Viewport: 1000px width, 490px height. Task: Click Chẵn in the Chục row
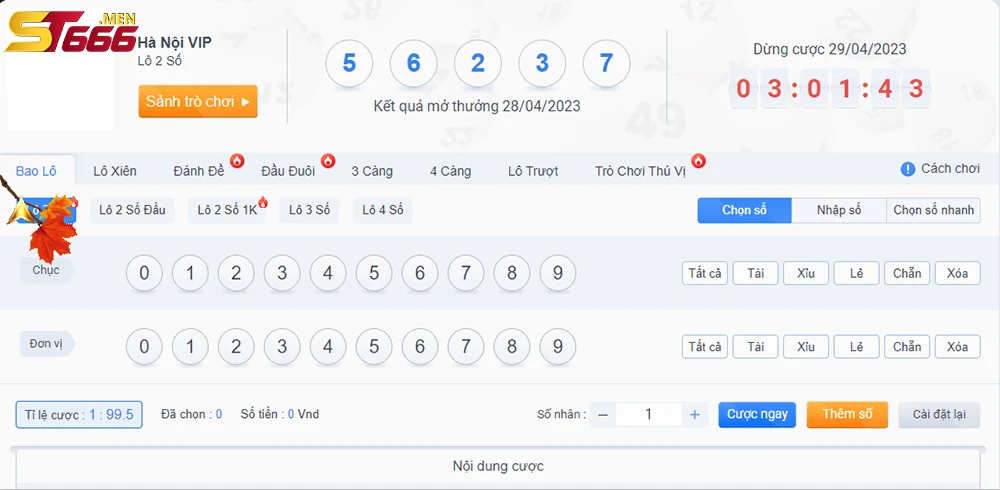pos(907,273)
